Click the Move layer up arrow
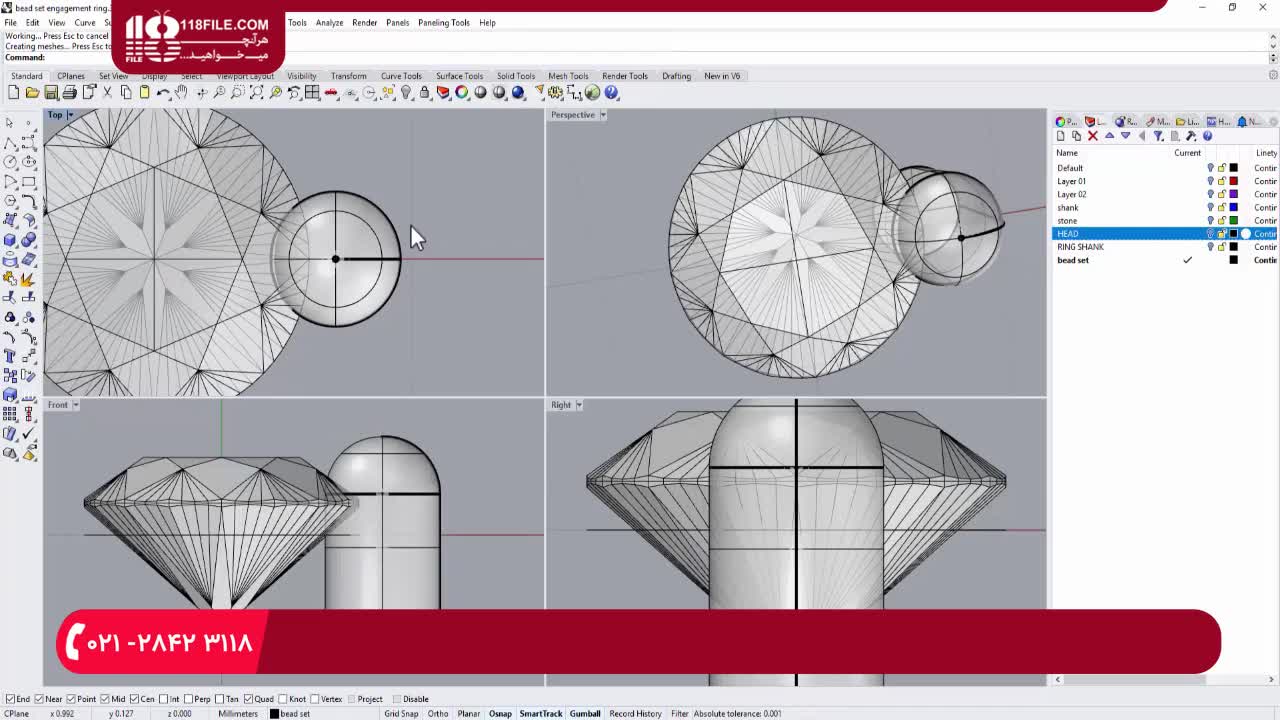This screenshot has width=1280, height=720. point(1109,136)
